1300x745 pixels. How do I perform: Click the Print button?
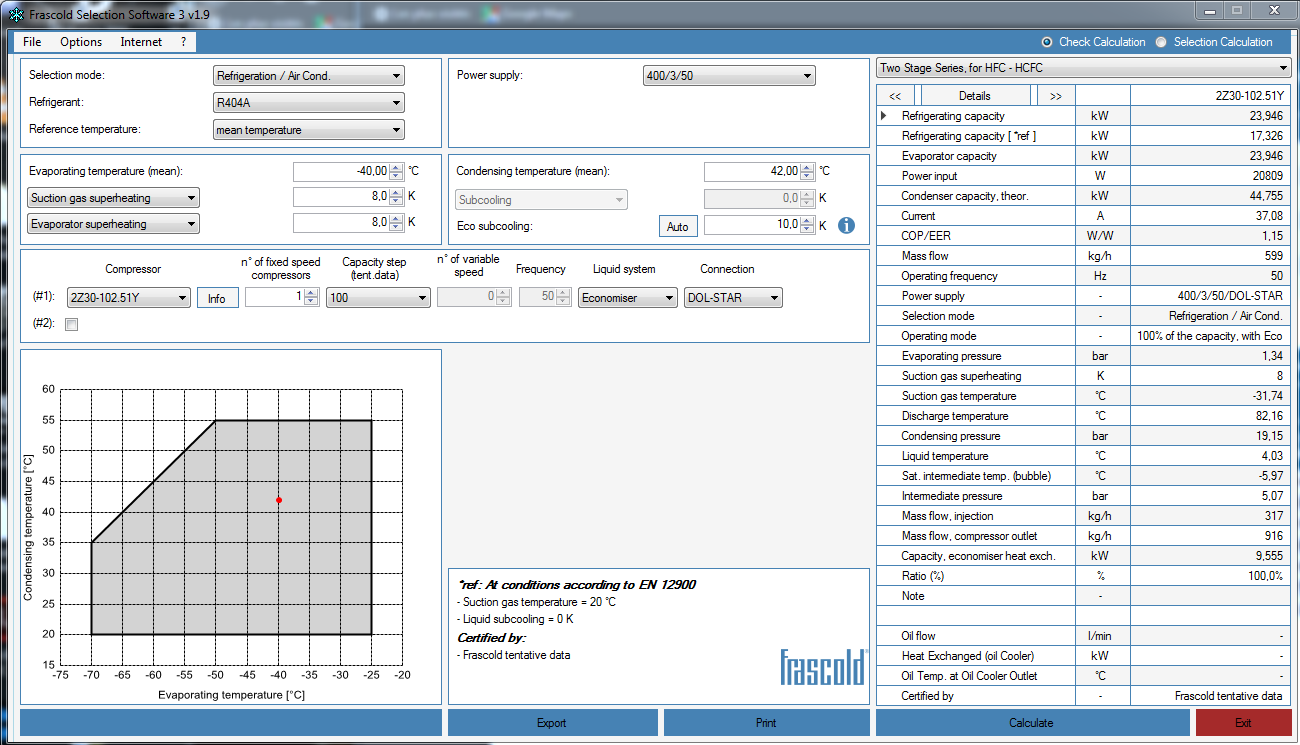click(766, 723)
